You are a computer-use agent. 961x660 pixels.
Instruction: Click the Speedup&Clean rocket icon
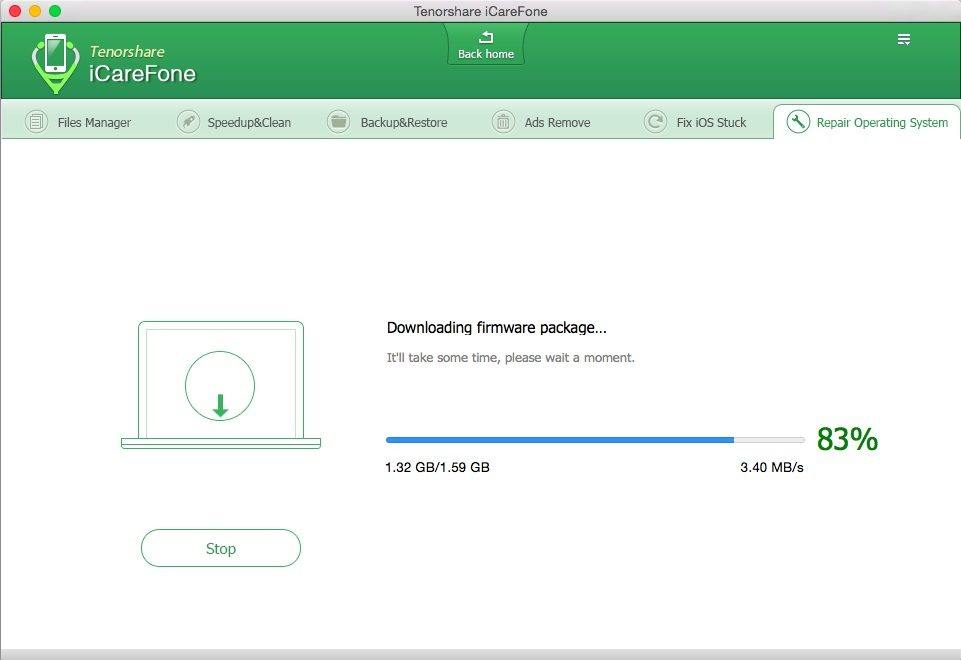[x=188, y=122]
